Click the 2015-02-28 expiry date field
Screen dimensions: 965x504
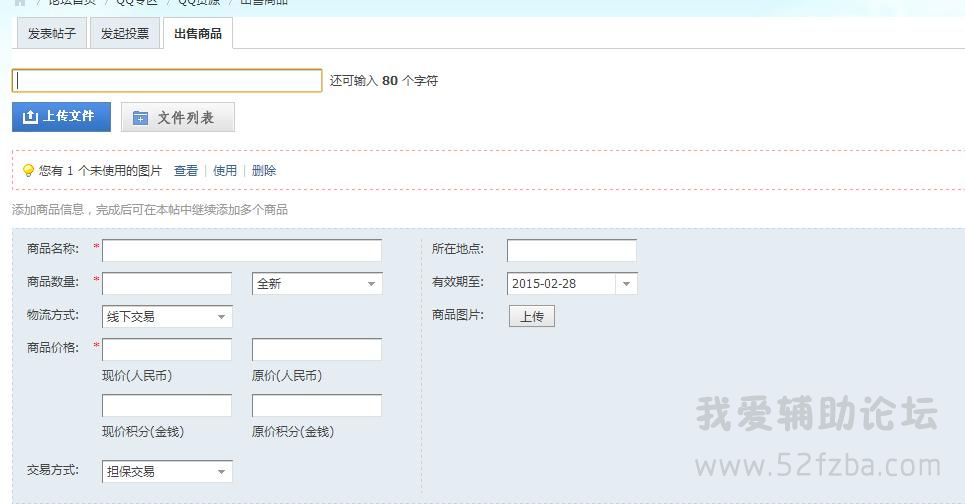pos(561,284)
